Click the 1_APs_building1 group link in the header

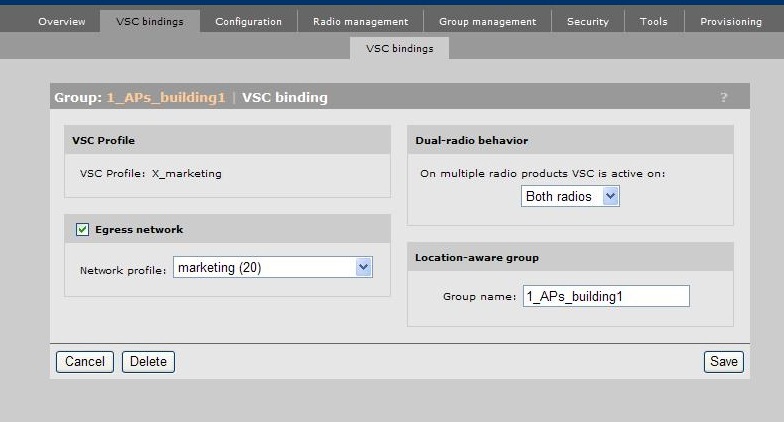(166, 97)
